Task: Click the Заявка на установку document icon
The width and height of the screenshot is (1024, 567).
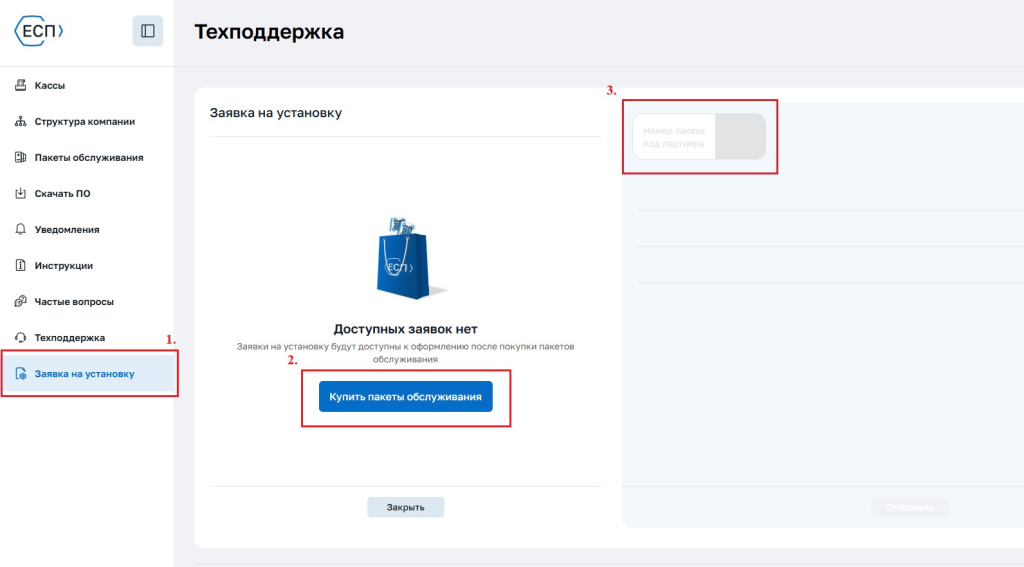Action: click(x=20, y=374)
